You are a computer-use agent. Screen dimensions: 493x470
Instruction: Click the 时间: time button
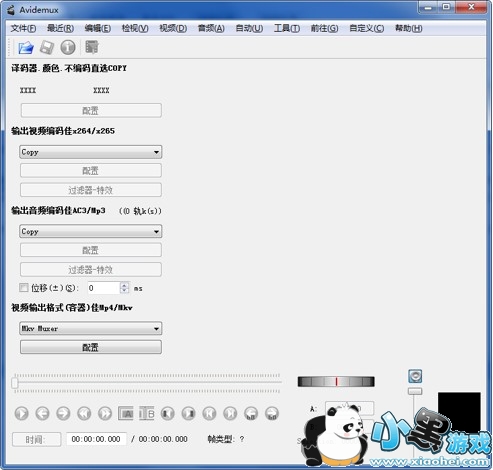(x=37, y=439)
